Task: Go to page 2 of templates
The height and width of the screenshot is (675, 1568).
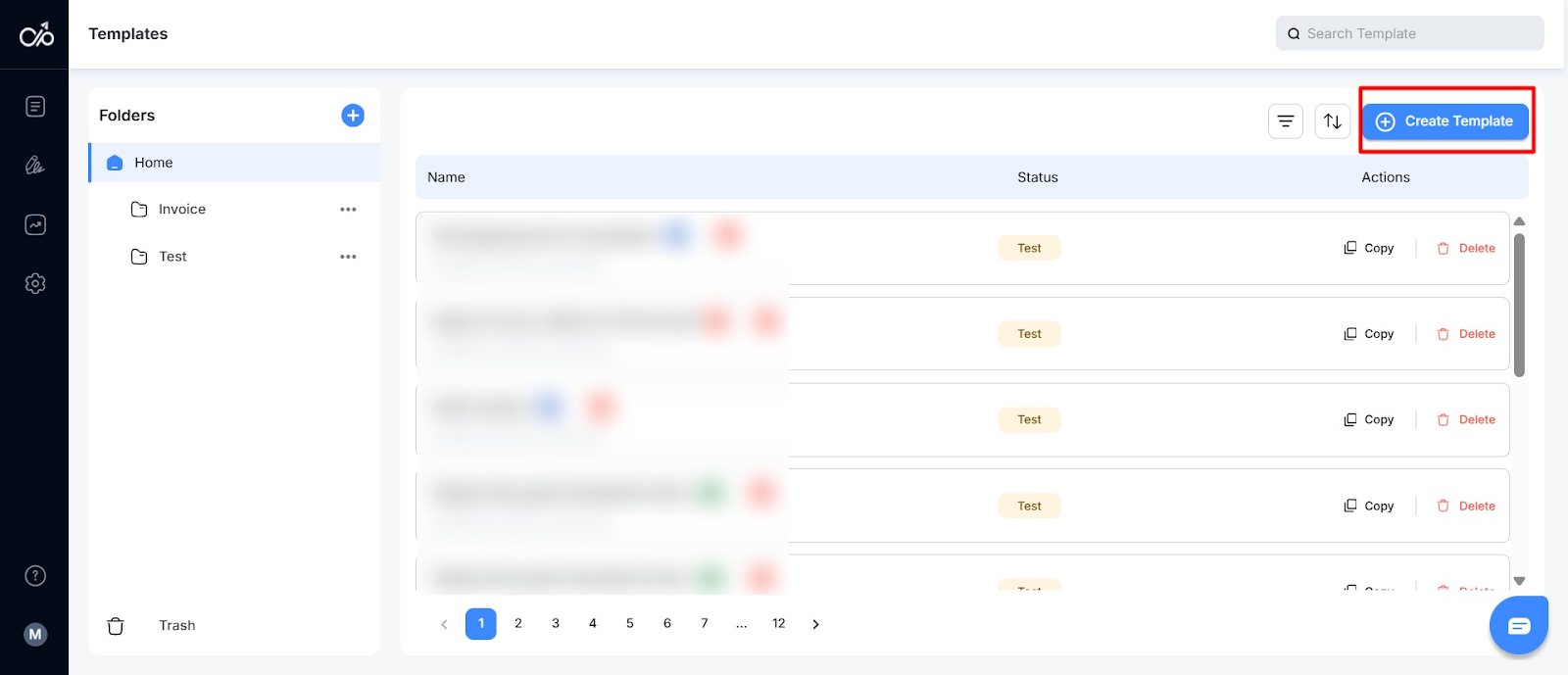Action: (518, 624)
